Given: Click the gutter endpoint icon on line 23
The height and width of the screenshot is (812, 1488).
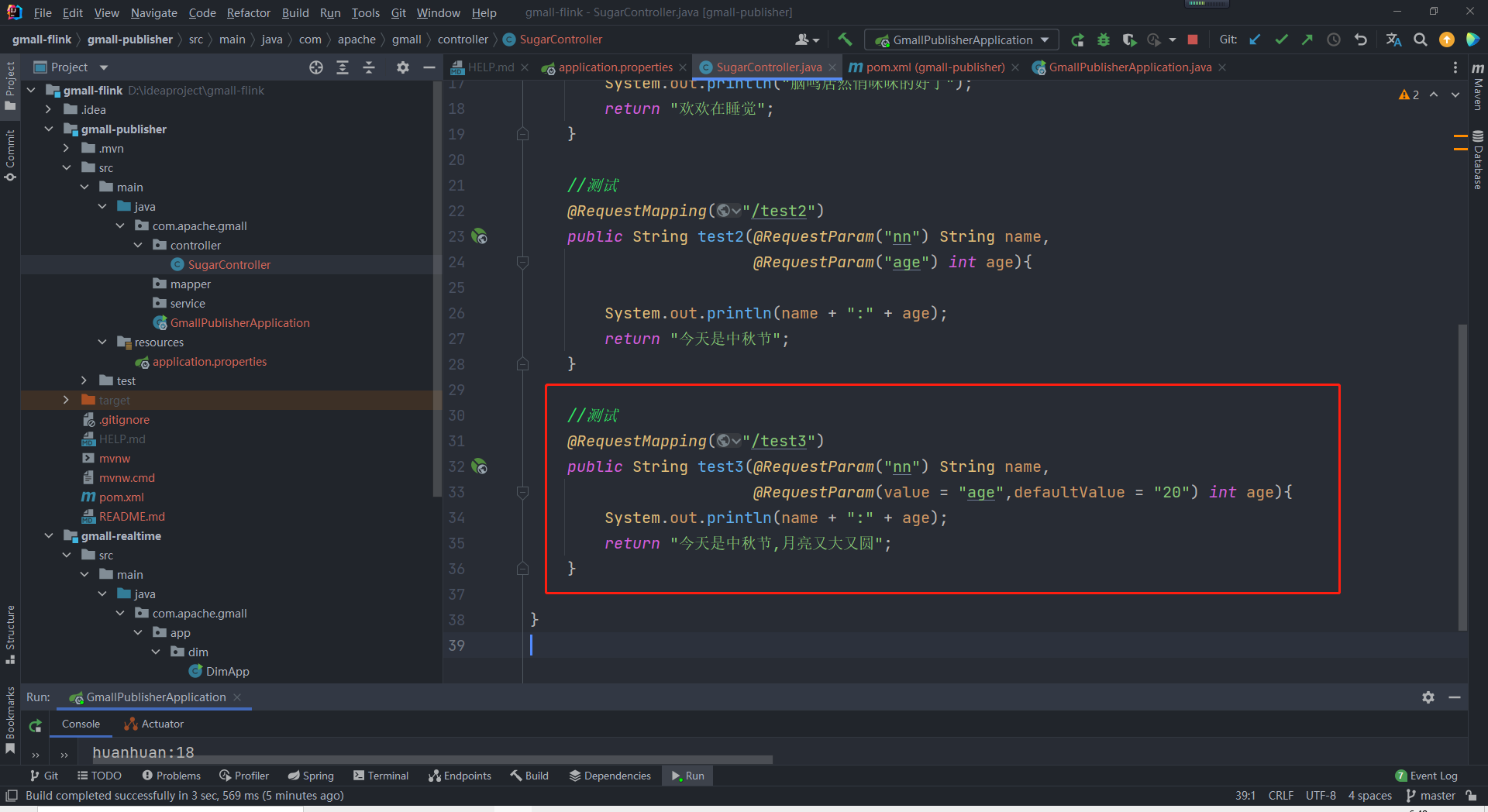Looking at the screenshot, I should click(x=480, y=236).
